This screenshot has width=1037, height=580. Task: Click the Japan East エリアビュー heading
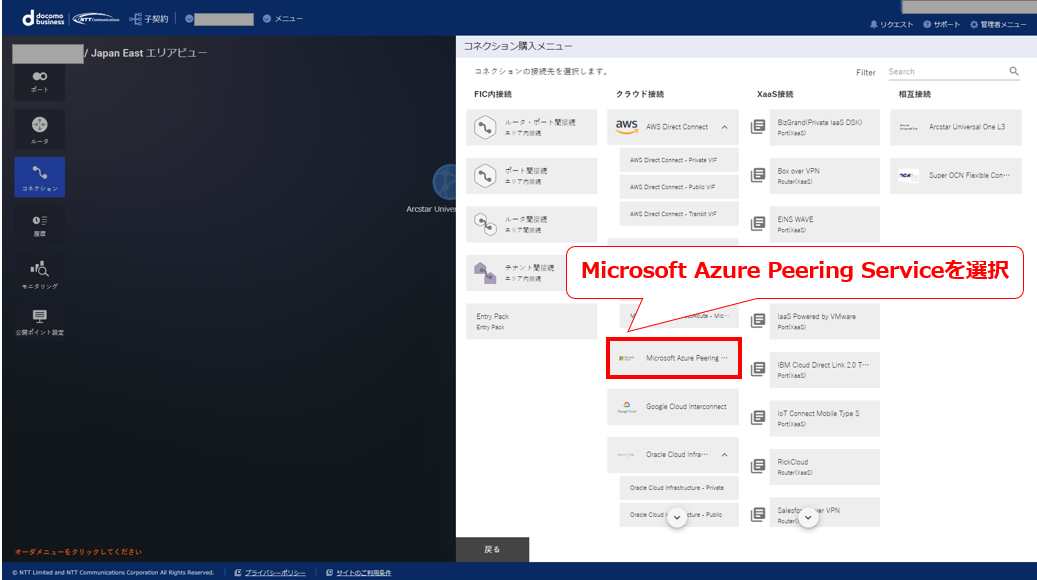pos(149,53)
